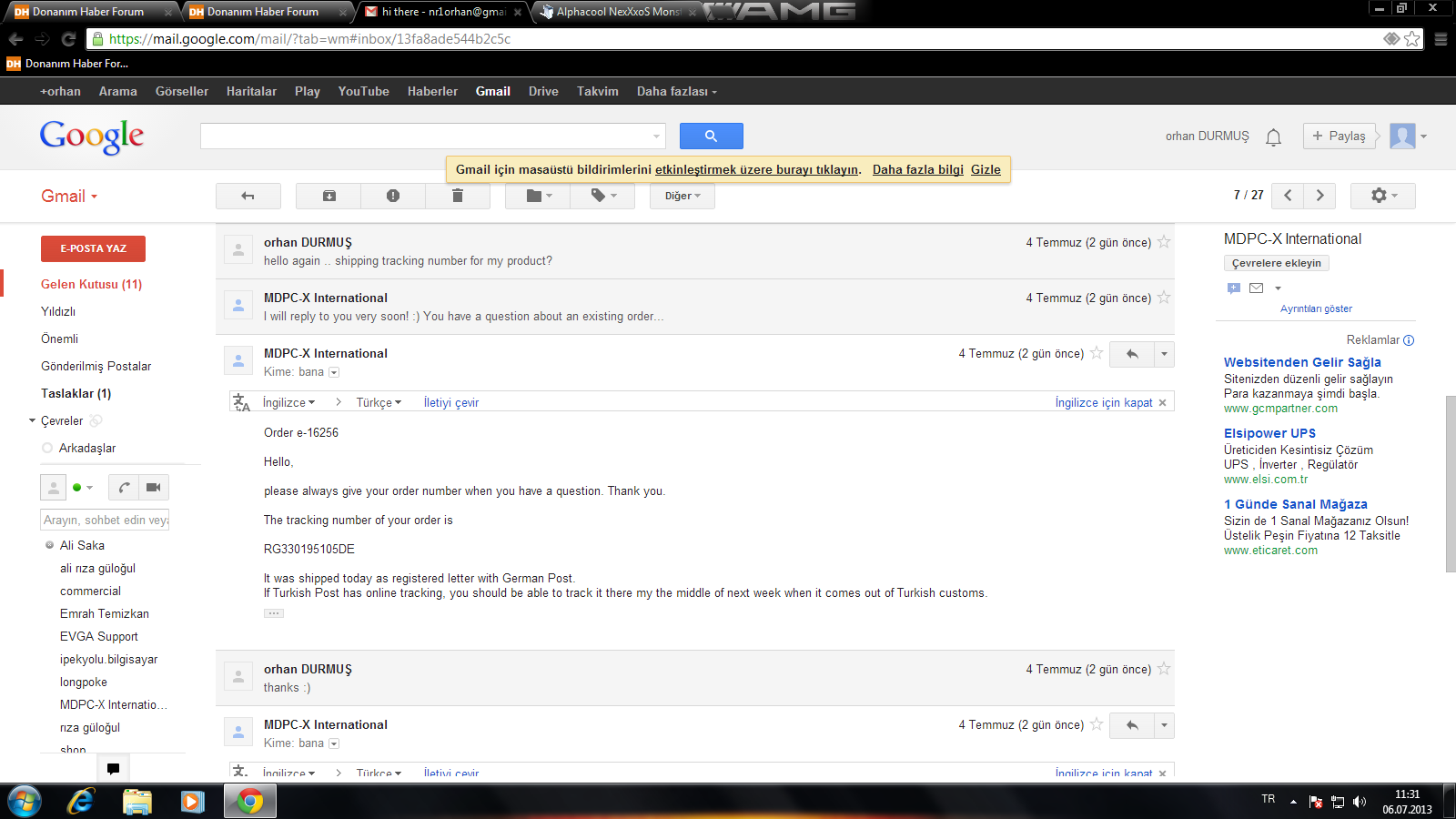
Task: Choose source language İngilizce dropdown
Action: click(288, 402)
